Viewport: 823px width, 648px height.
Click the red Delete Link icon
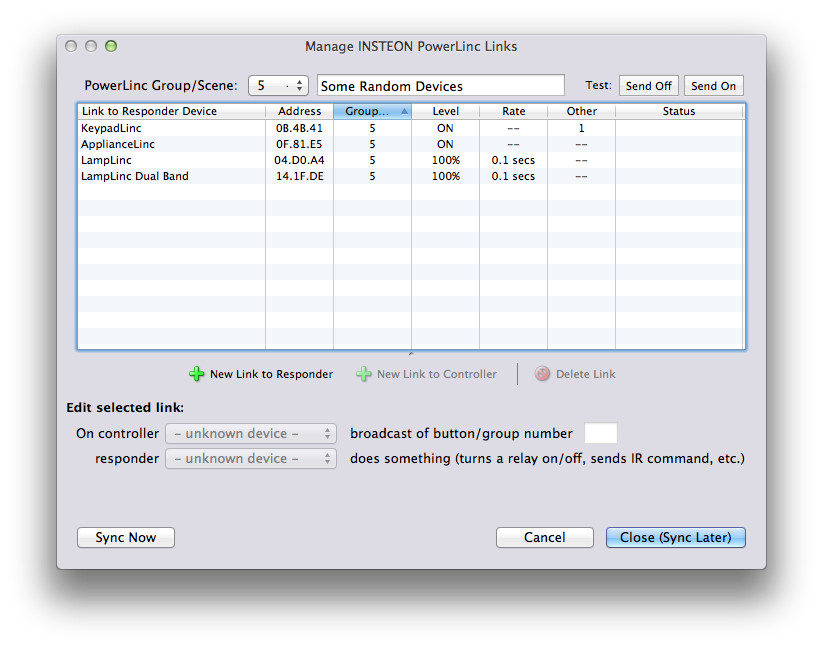pos(542,374)
